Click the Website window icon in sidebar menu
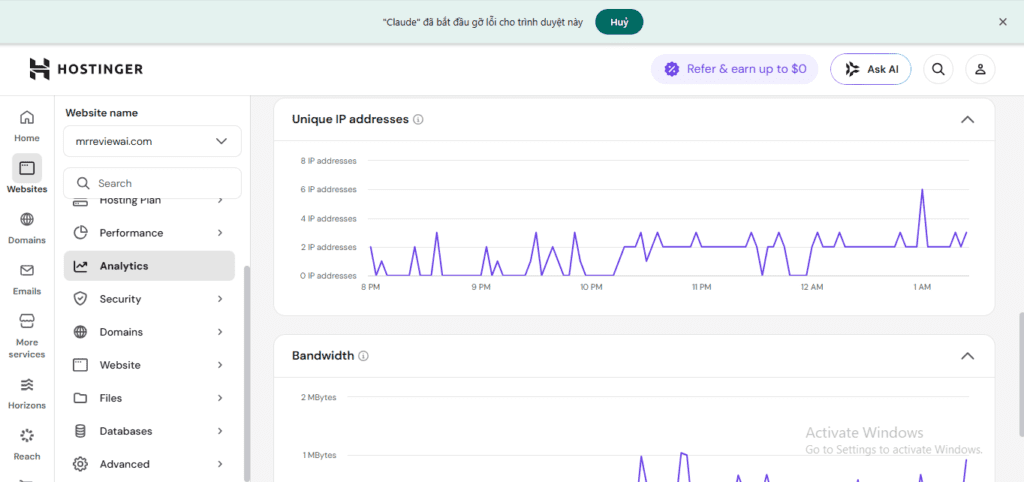 [x=80, y=365]
